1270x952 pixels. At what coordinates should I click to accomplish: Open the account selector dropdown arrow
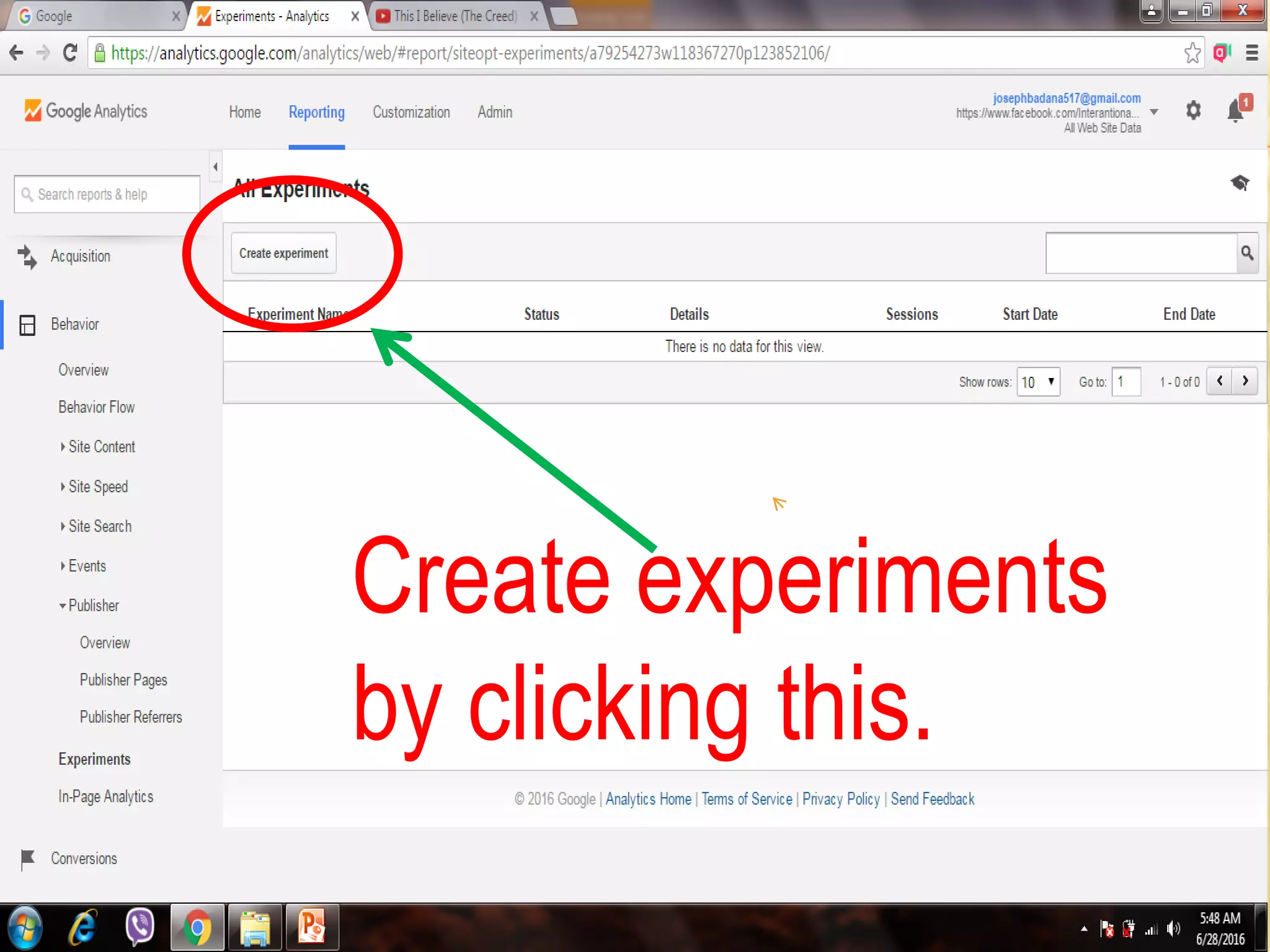1153,112
